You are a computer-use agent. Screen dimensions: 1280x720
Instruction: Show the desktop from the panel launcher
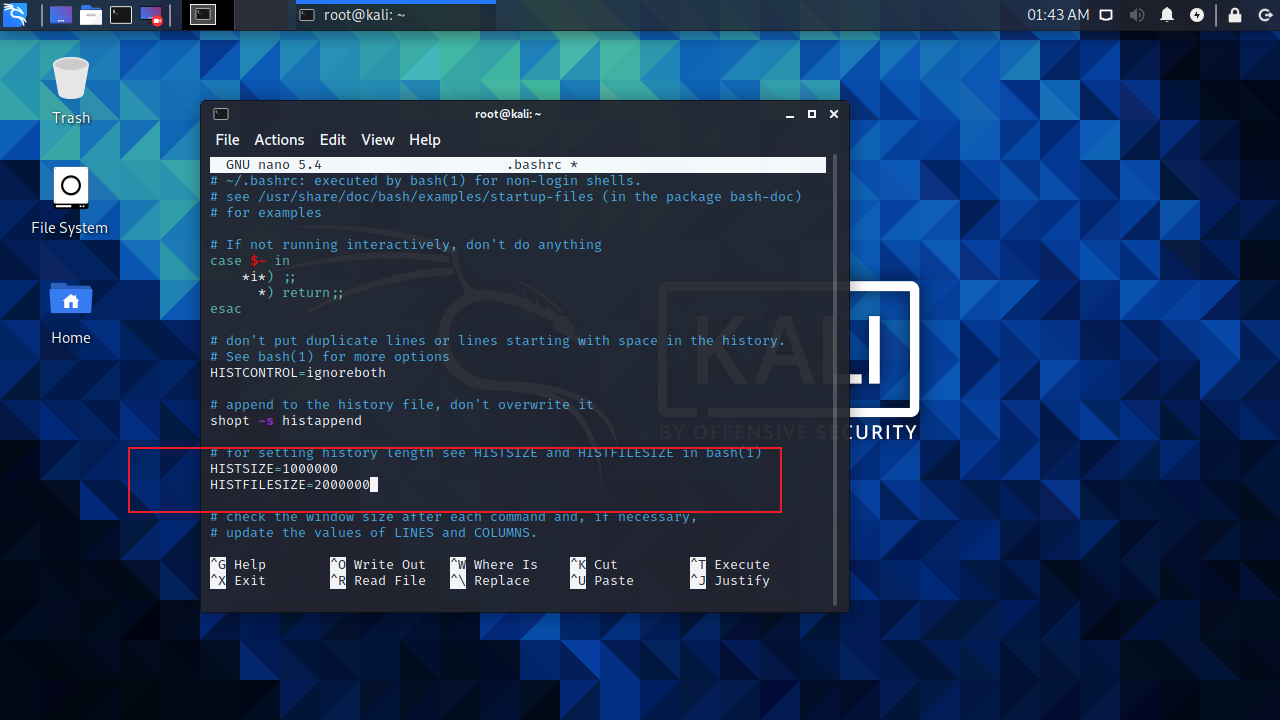(x=61, y=15)
